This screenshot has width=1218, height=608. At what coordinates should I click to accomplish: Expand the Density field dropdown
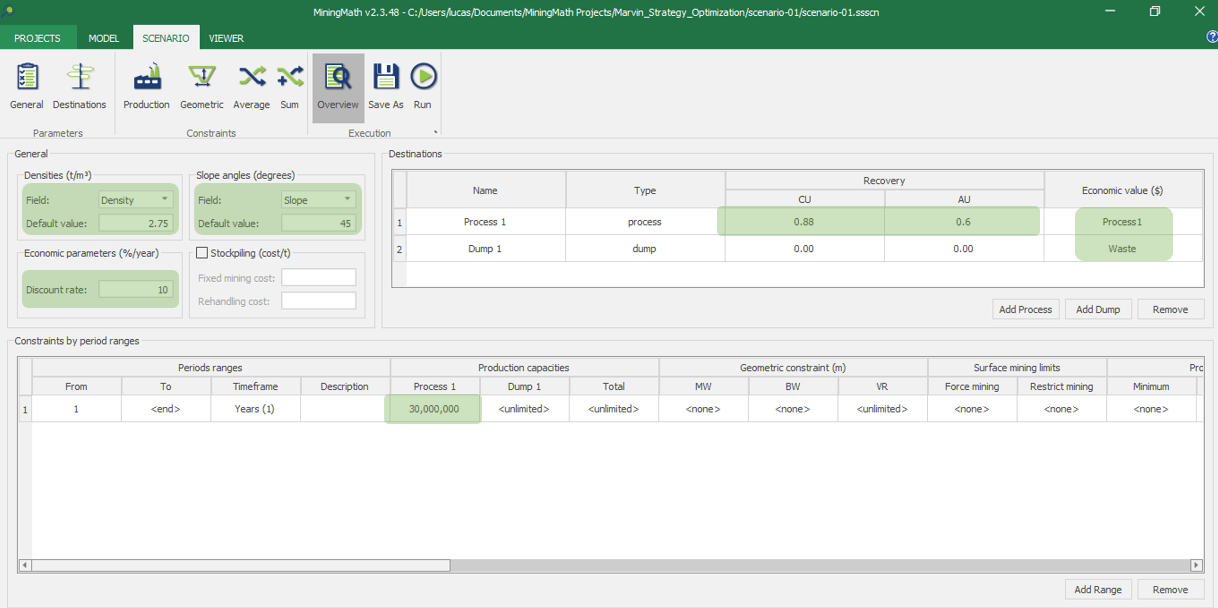(x=164, y=200)
